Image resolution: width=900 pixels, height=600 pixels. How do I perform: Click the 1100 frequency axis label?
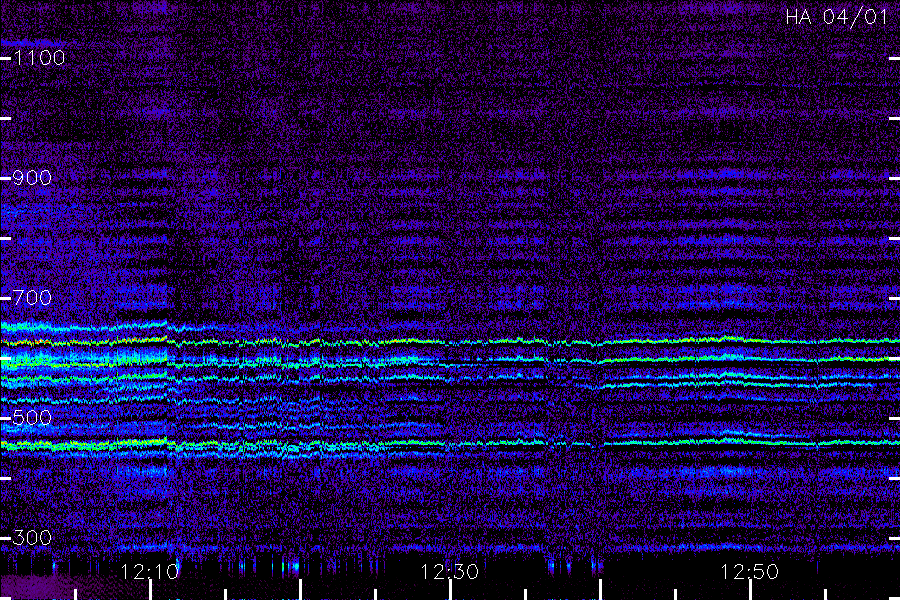pos(39,58)
